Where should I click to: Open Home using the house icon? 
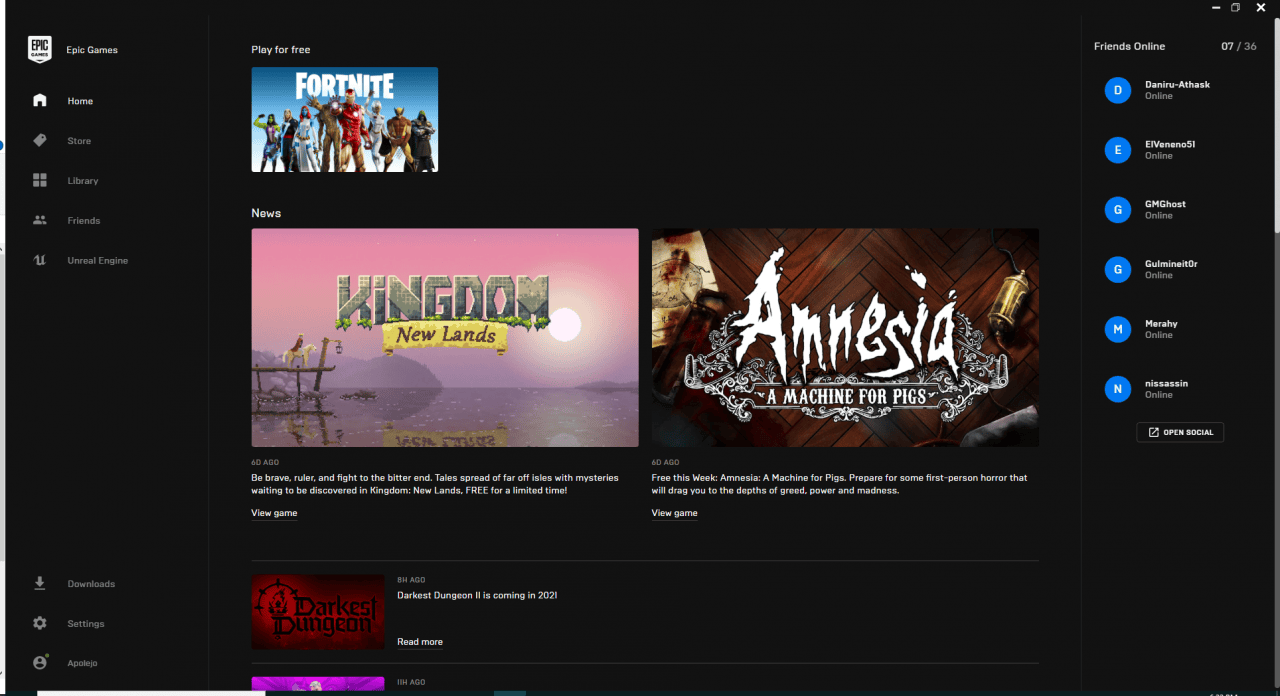(39, 100)
